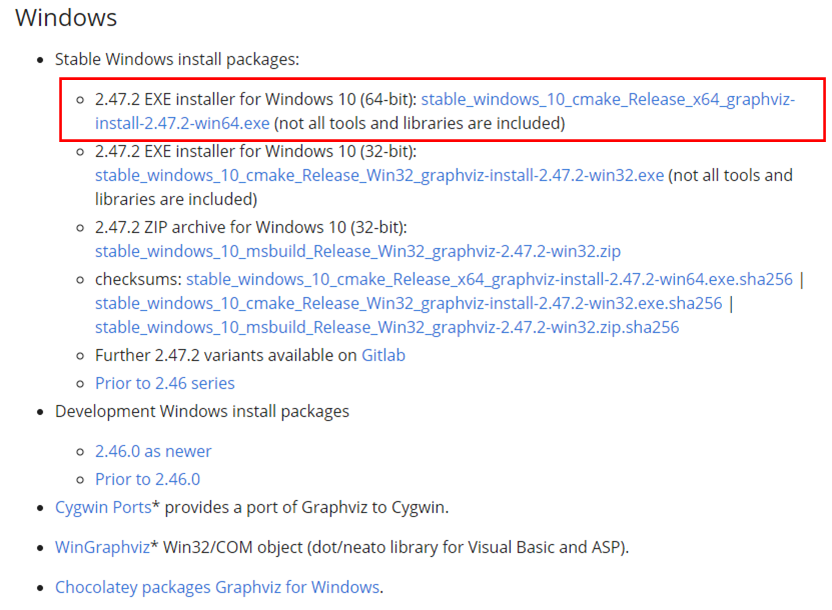The height and width of the screenshot is (610, 832).
Task: Open the win32.exe.sha256 checksum link
Action: click(409, 303)
